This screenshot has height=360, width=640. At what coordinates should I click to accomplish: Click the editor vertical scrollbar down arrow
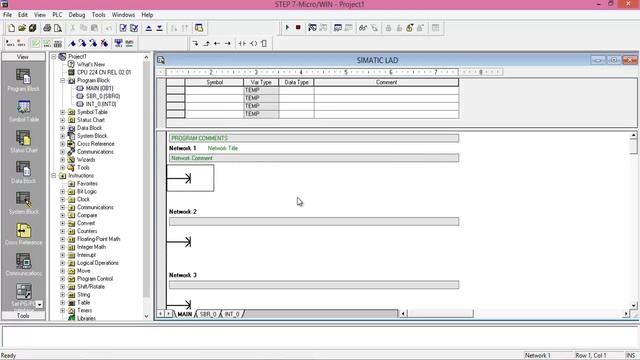click(633, 305)
